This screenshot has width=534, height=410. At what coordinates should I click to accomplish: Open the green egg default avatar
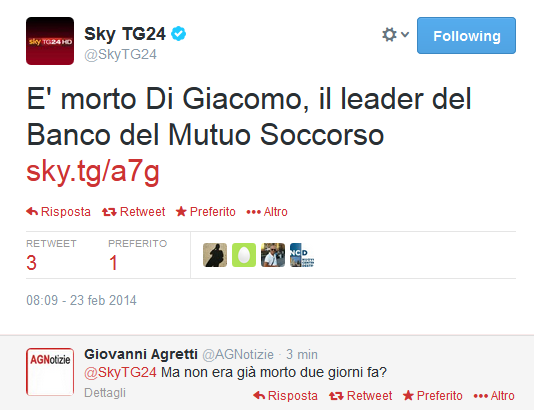tap(244, 255)
